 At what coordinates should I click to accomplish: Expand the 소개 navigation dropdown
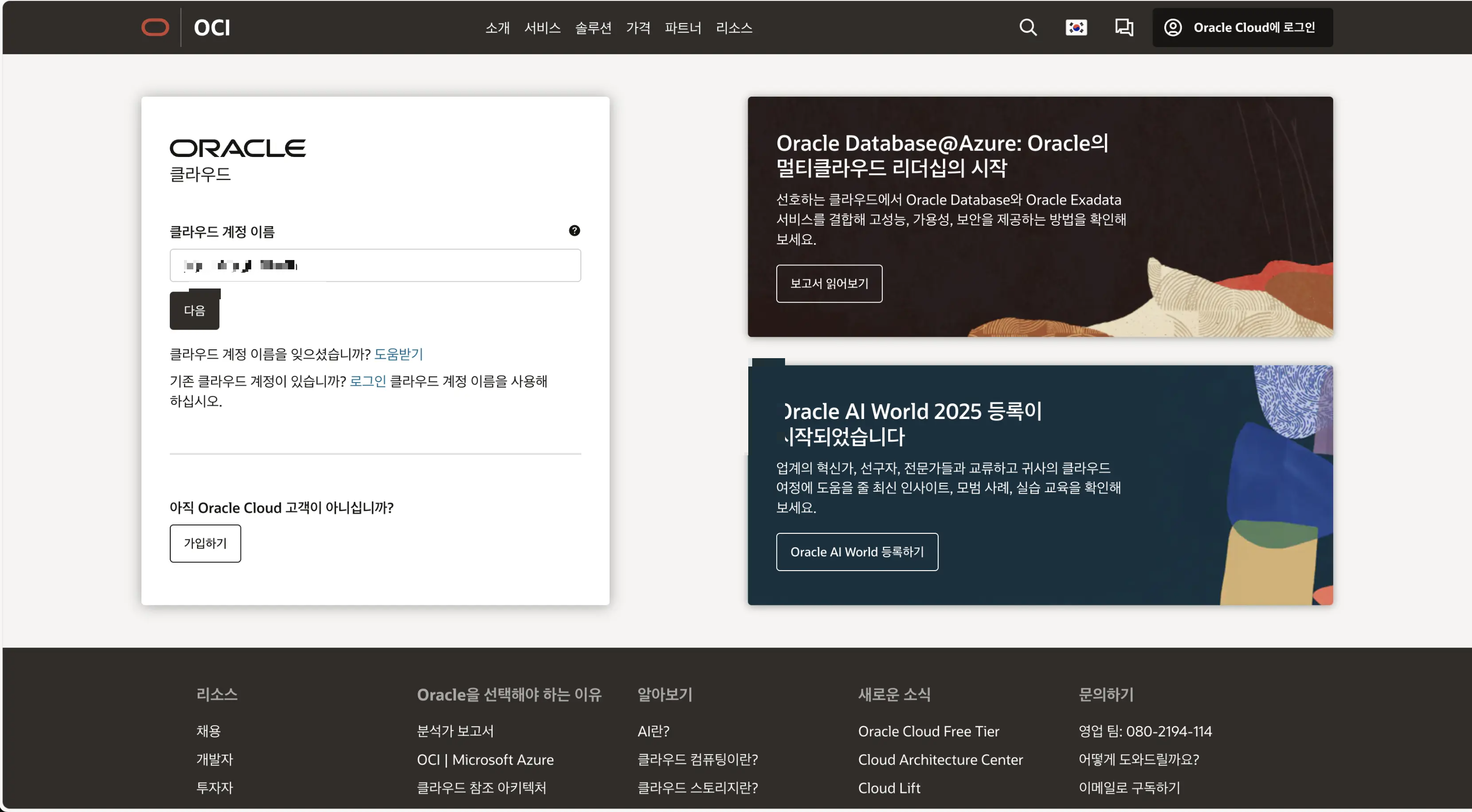(x=497, y=28)
